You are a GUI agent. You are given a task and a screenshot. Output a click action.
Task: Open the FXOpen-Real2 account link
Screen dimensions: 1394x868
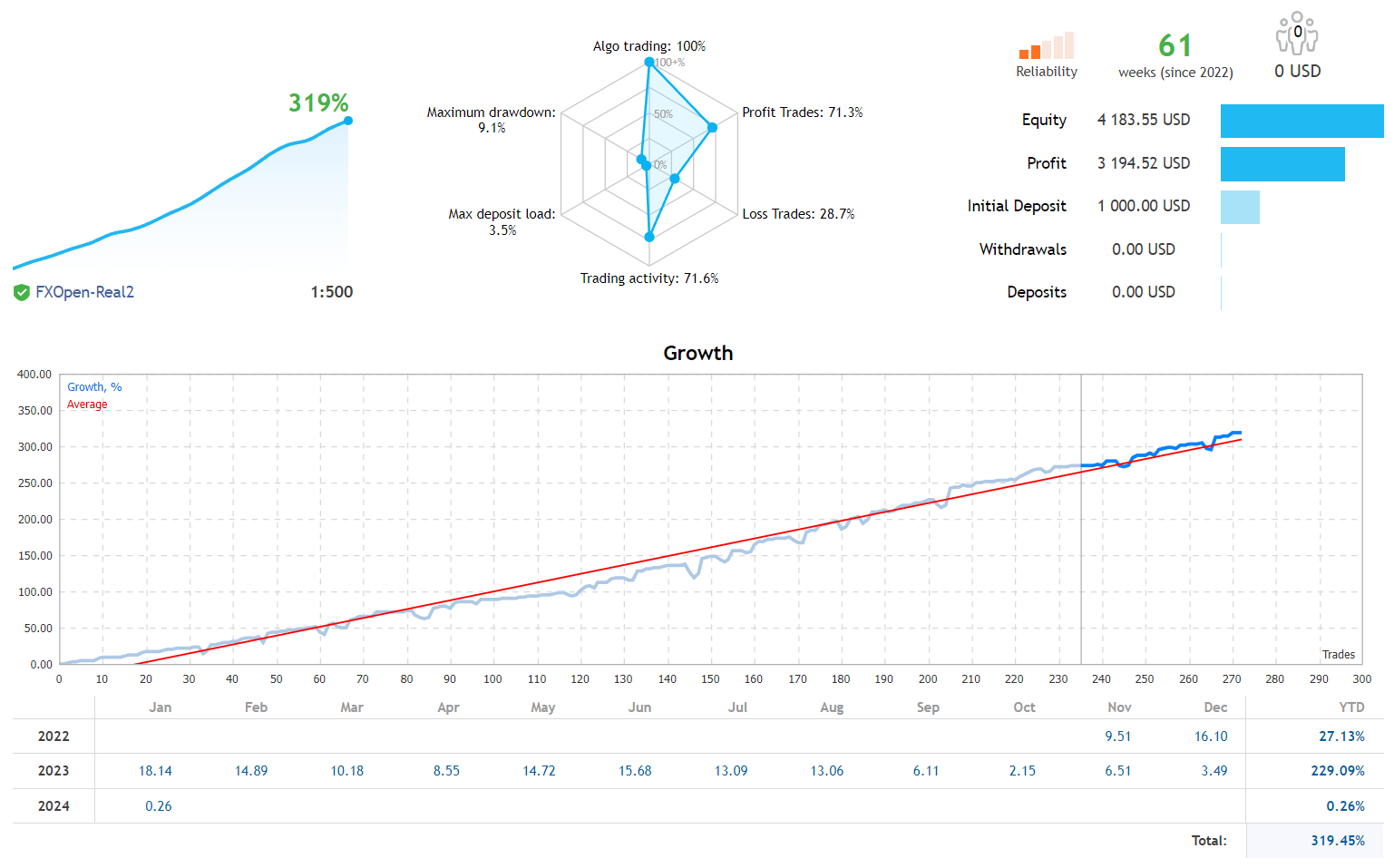[x=84, y=292]
